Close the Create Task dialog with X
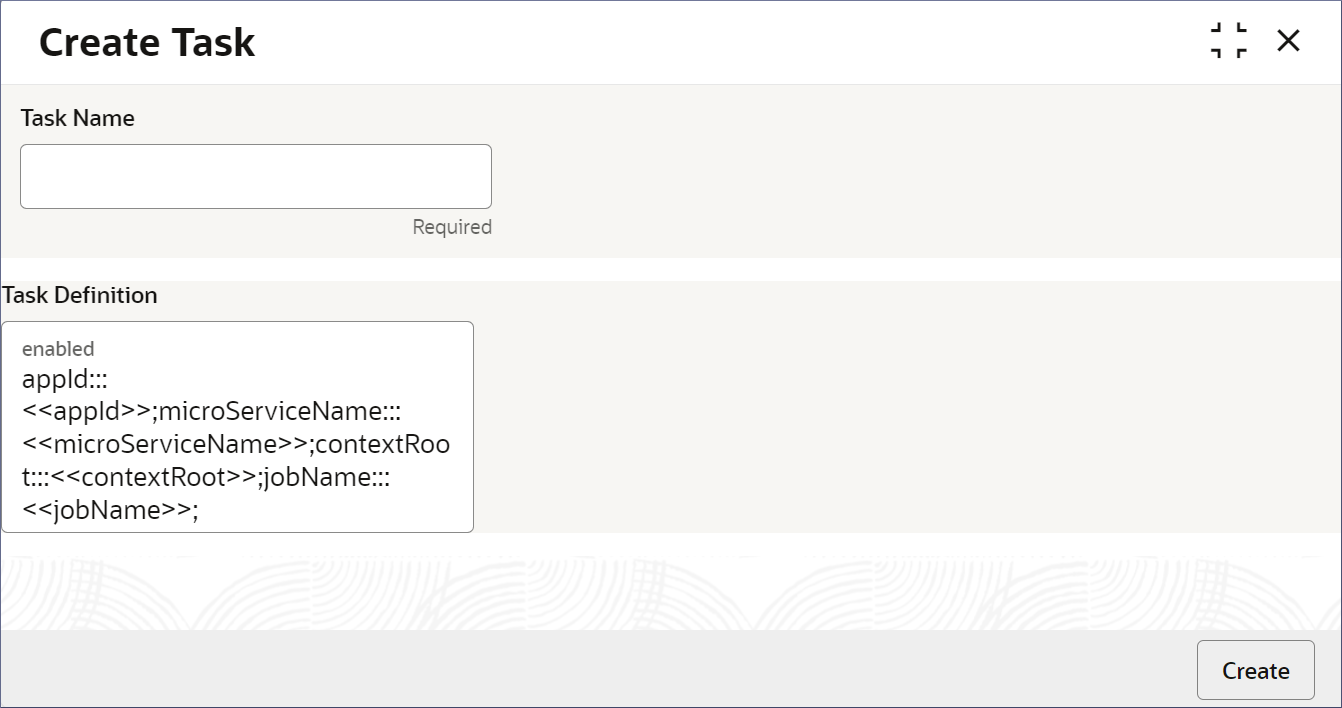The height and width of the screenshot is (708, 1342). point(1288,41)
